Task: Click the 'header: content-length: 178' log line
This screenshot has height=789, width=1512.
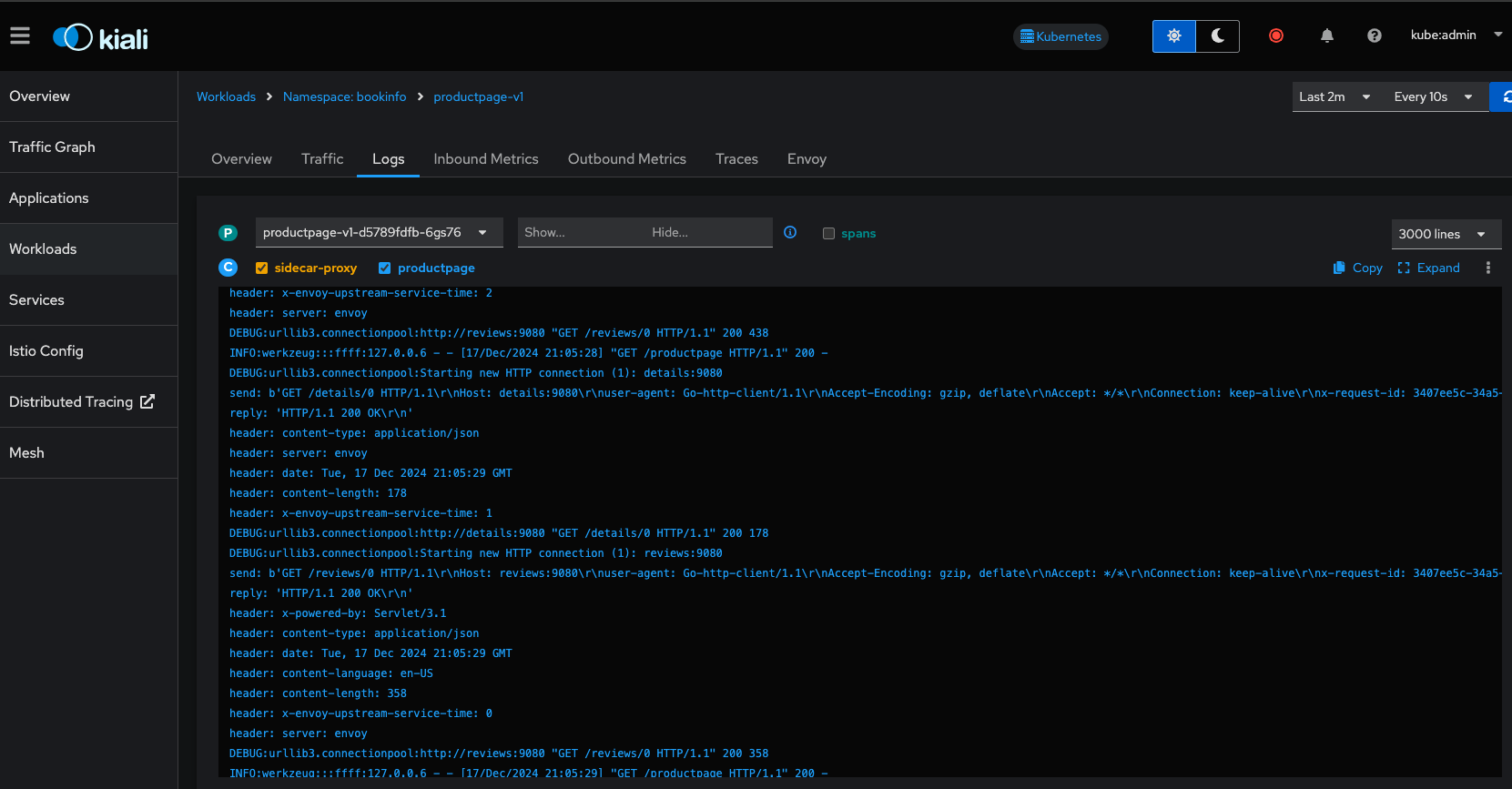Action: pos(318,493)
